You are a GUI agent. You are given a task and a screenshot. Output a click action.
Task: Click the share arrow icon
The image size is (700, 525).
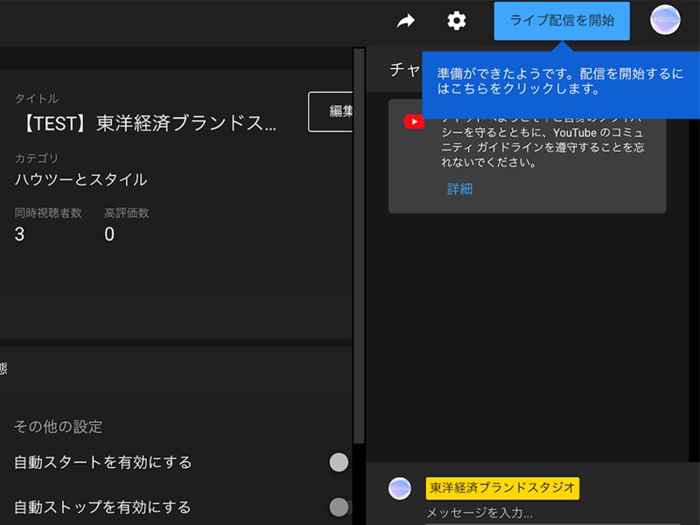coord(405,21)
